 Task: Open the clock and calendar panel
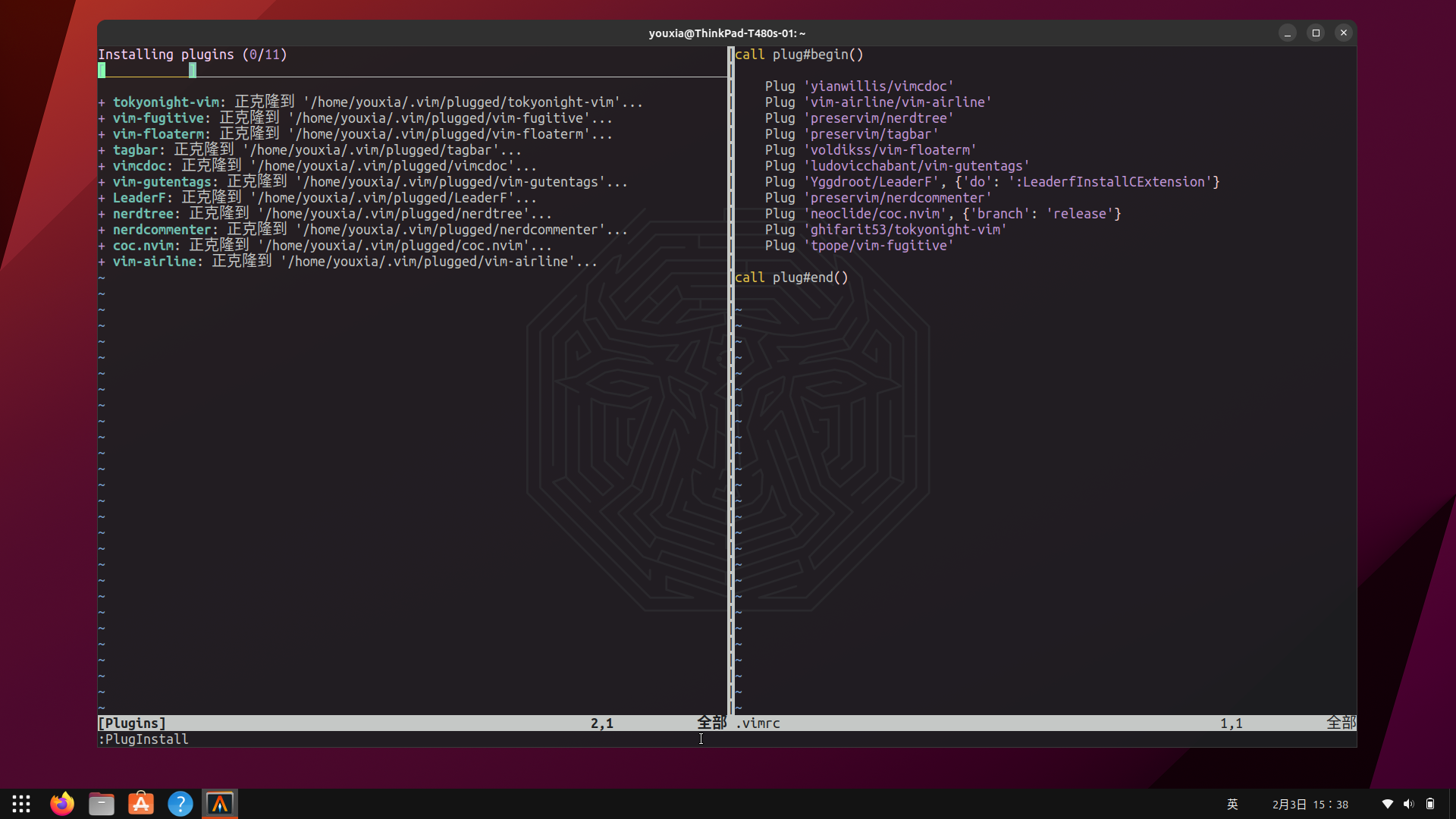click(1310, 804)
